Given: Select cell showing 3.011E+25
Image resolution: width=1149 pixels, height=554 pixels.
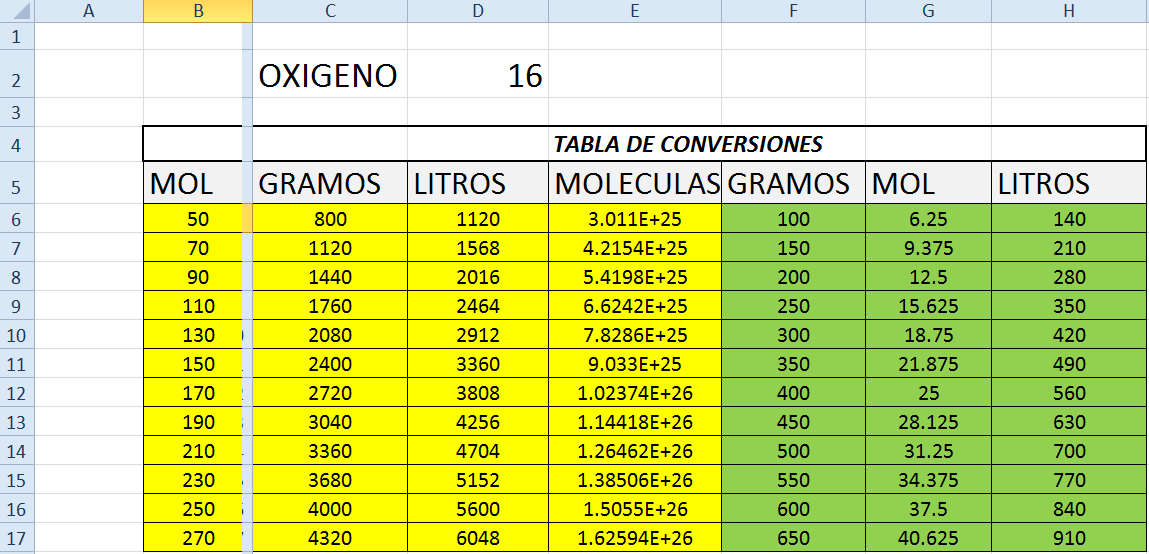Looking at the screenshot, I should 635,218.
